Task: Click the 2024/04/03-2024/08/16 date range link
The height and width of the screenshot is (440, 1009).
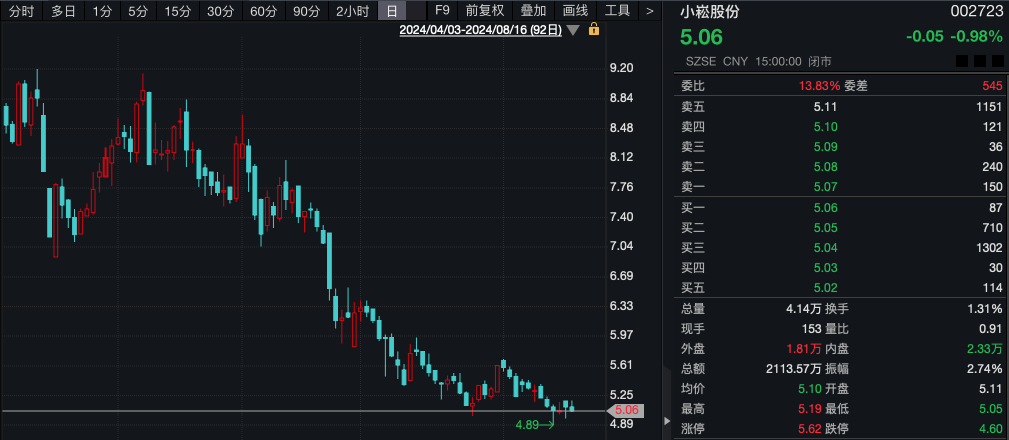Action: 481,30
